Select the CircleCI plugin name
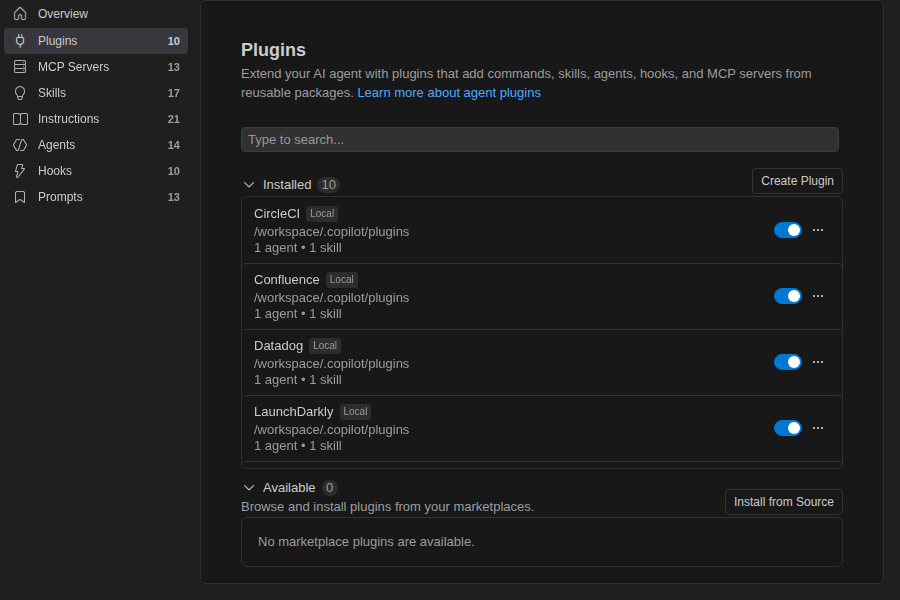 click(277, 214)
